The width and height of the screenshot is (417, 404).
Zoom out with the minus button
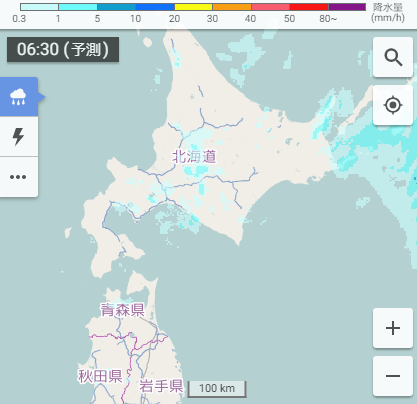(393, 376)
